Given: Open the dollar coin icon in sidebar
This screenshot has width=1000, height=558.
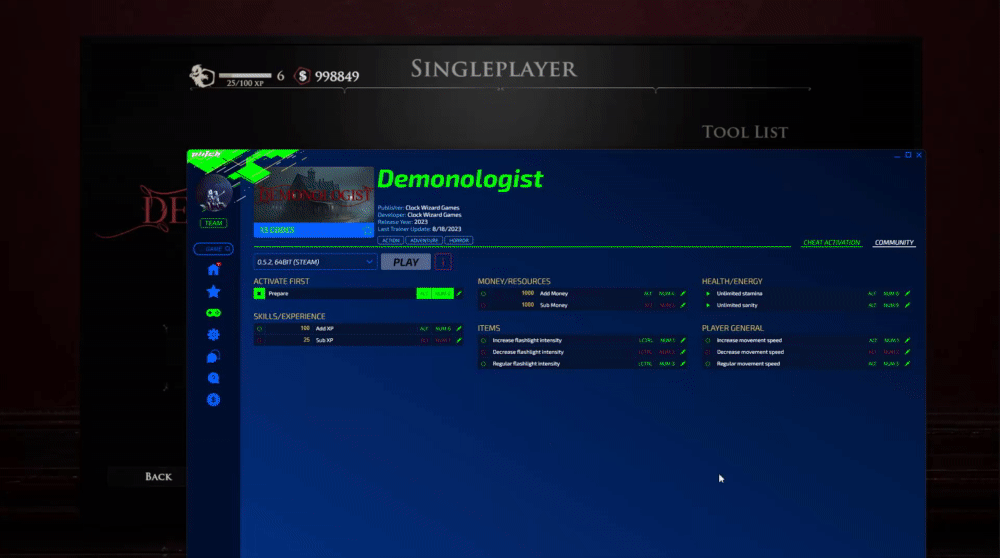Looking at the screenshot, I should pos(213,400).
